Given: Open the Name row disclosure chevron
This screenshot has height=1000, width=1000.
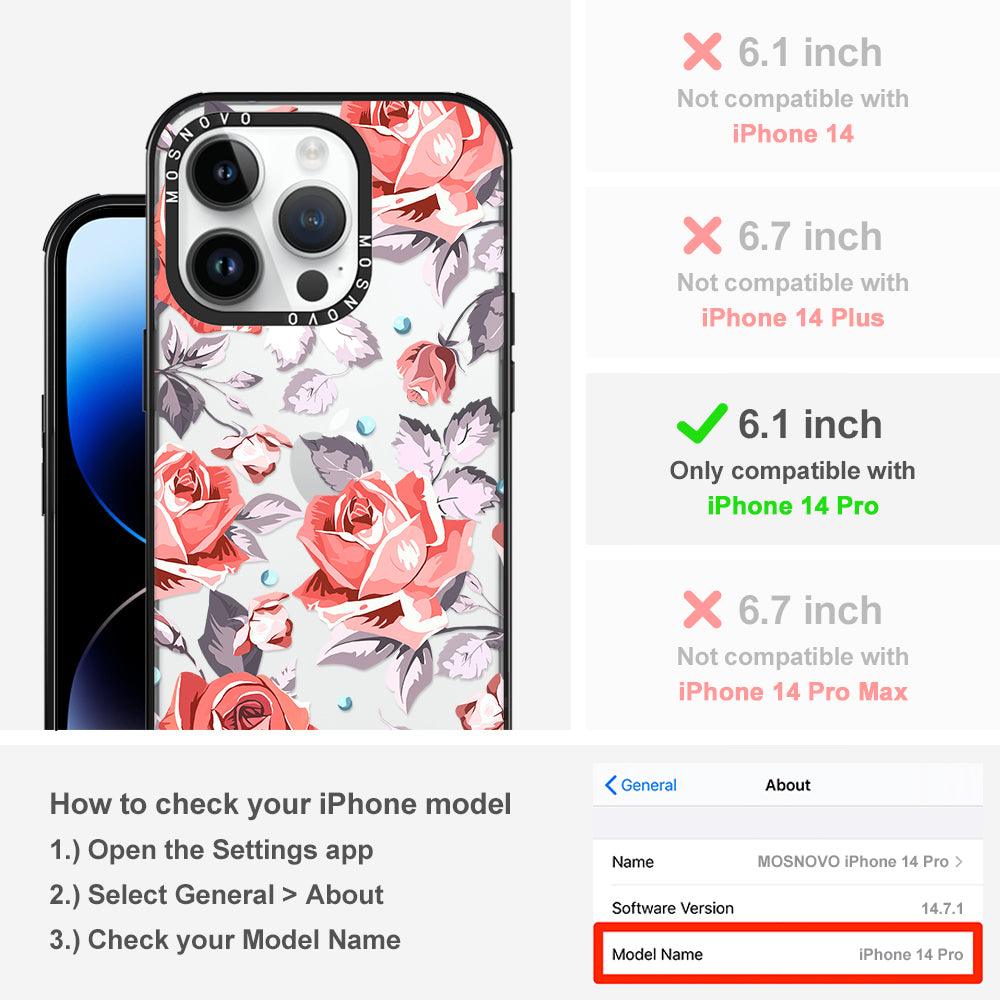Looking at the screenshot, I should click(959, 862).
